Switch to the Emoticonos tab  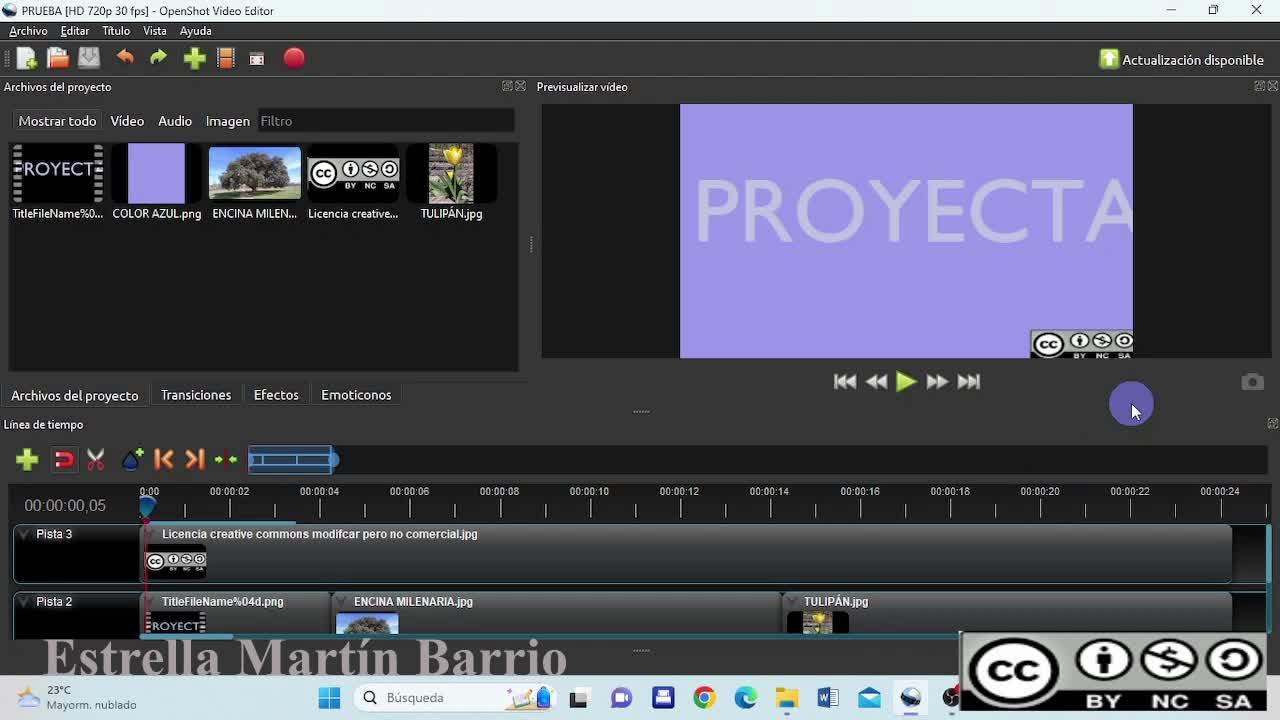(356, 395)
